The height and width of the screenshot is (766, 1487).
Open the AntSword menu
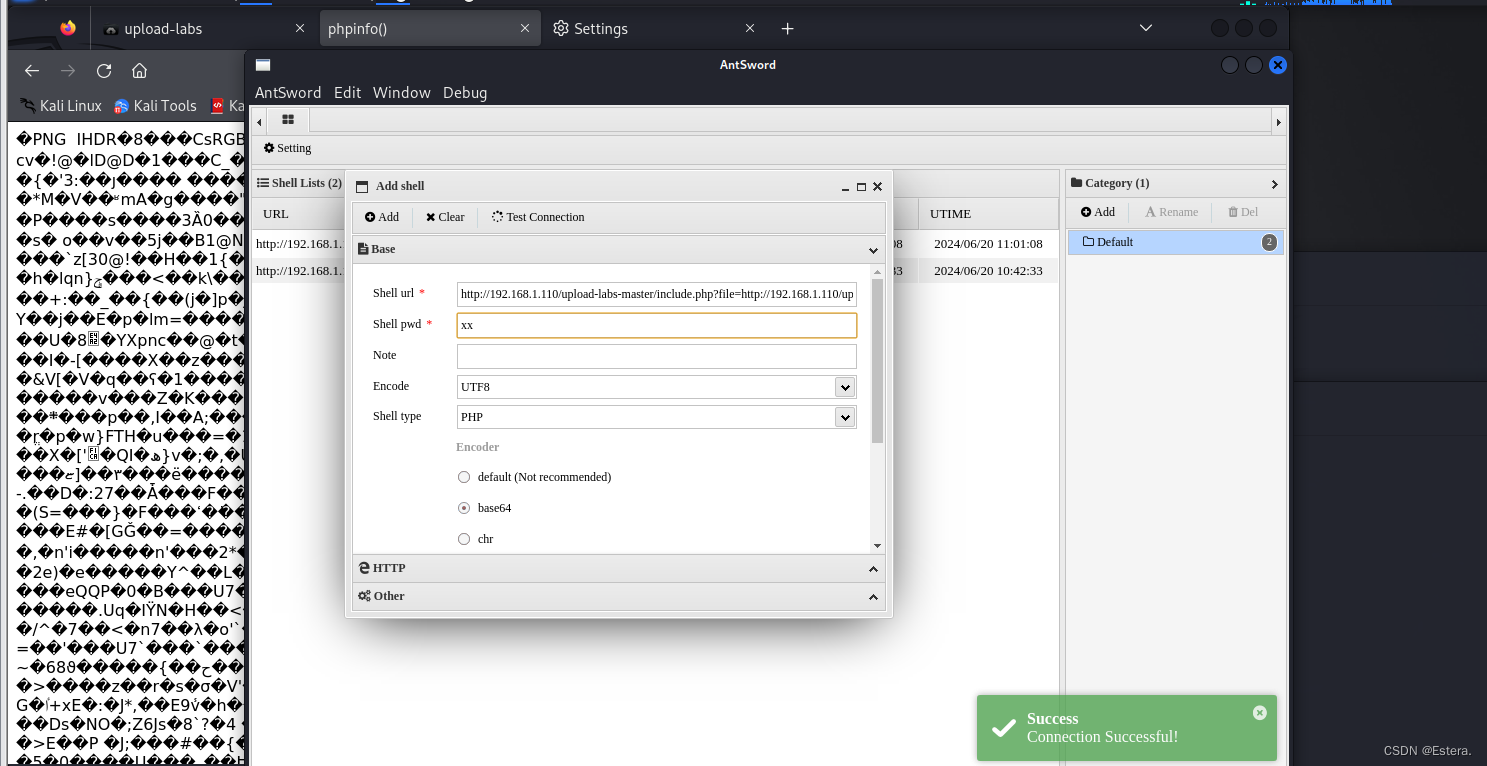(x=288, y=93)
